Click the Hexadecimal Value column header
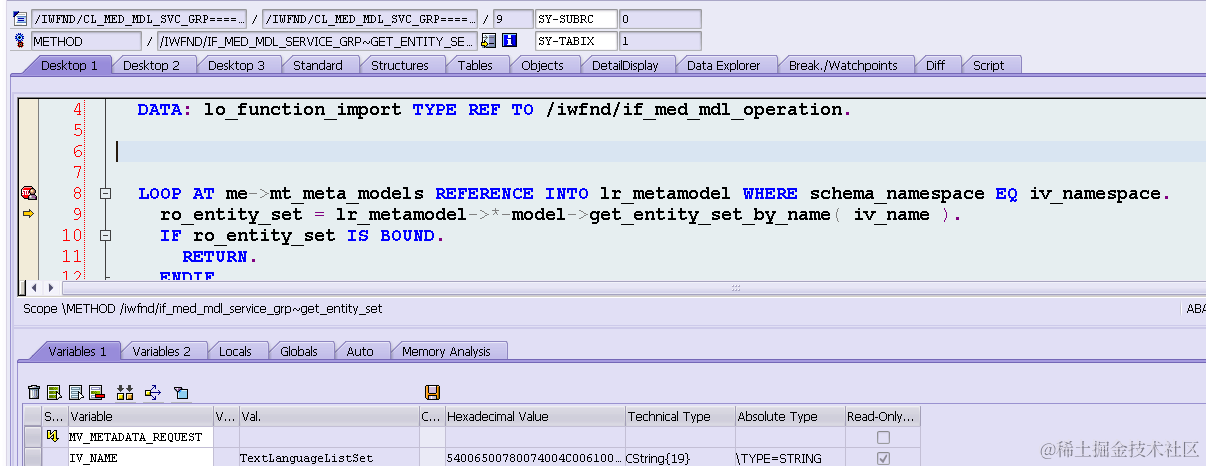Image resolution: width=1206 pixels, height=466 pixels. 534,416
